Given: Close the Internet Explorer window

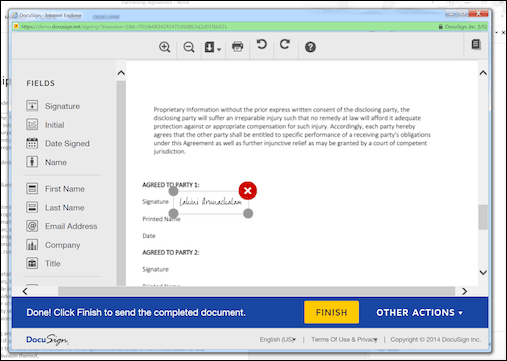Looking at the screenshot, I should [479, 13].
